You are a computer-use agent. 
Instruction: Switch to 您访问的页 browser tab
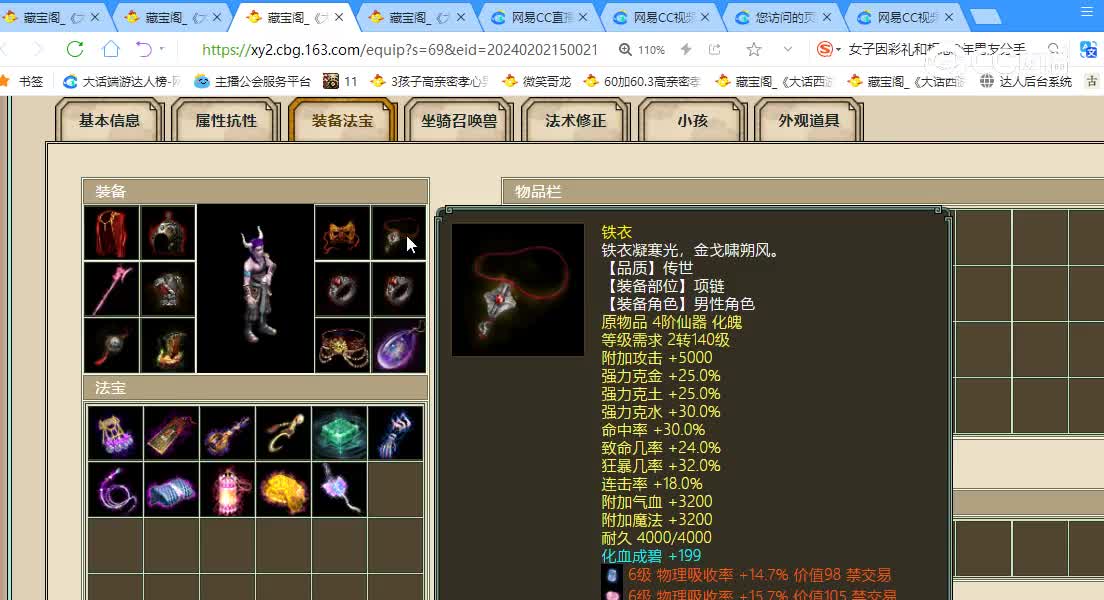point(785,17)
